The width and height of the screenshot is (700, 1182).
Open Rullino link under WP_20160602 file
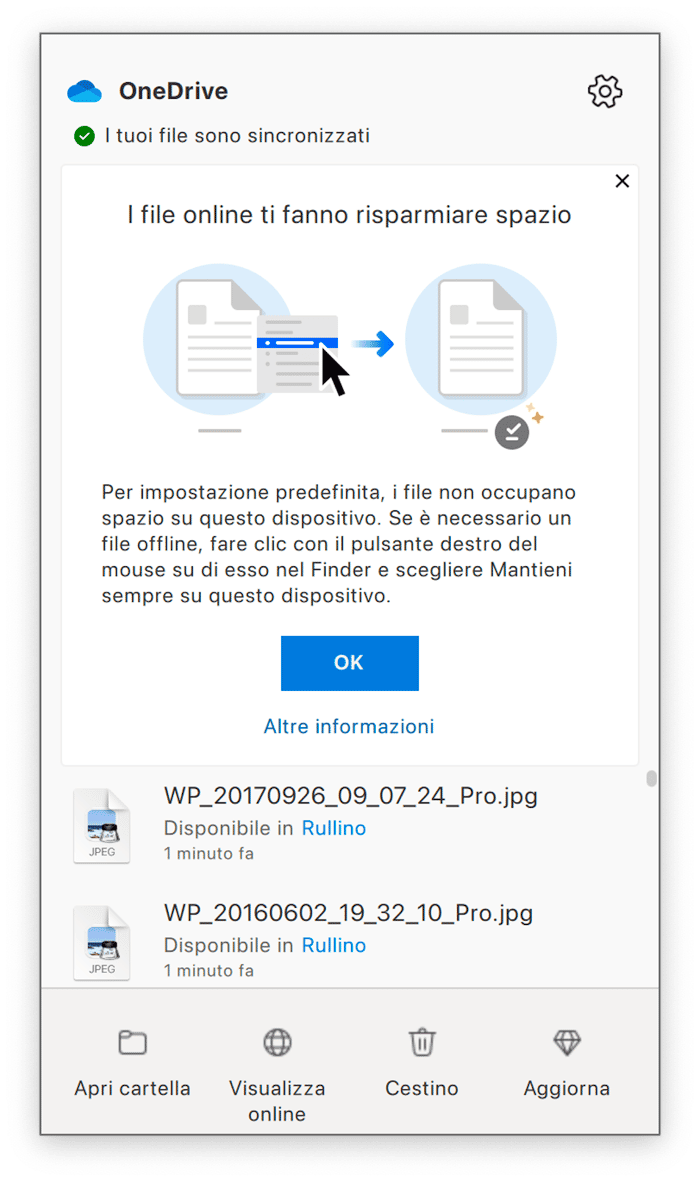(334, 945)
